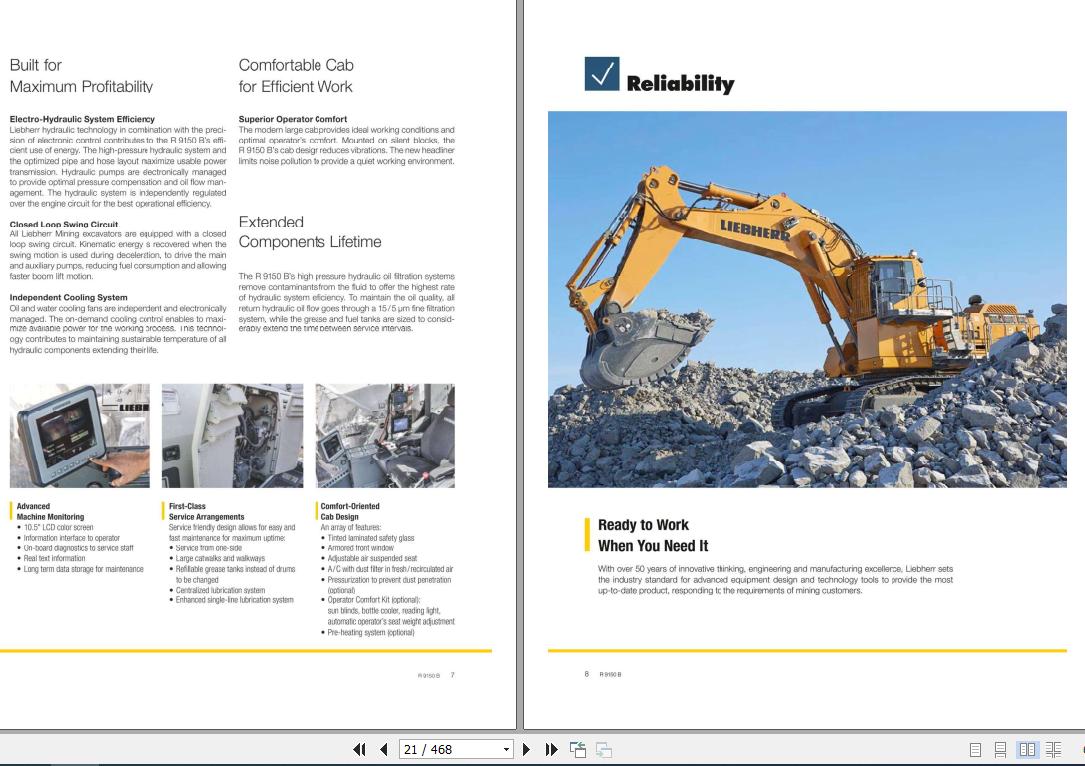Click 'First-Class Service Arrangements' caption title
Screen dimensions: 1085x766
click(206, 511)
